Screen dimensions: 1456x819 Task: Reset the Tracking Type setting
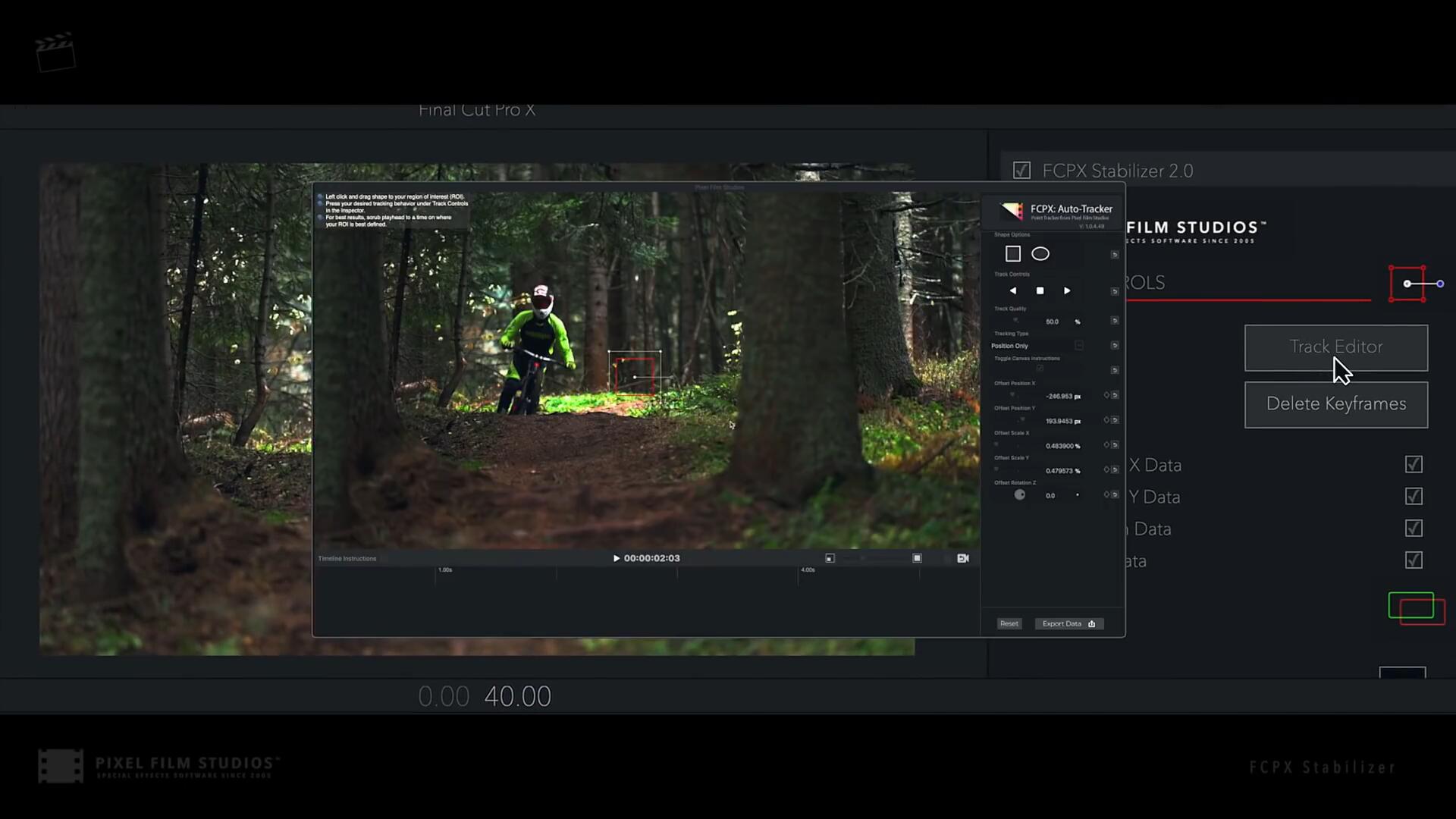point(1115,346)
